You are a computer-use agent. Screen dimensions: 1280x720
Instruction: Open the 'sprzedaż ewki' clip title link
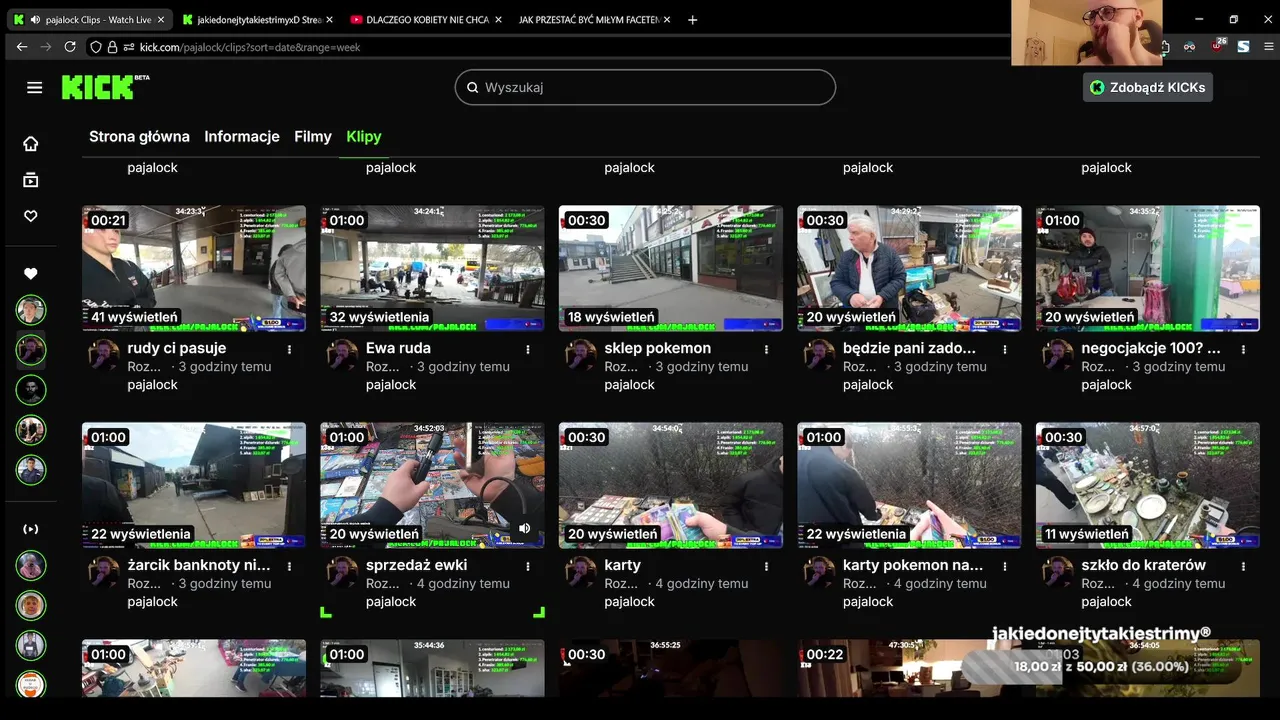pos(416,565)
